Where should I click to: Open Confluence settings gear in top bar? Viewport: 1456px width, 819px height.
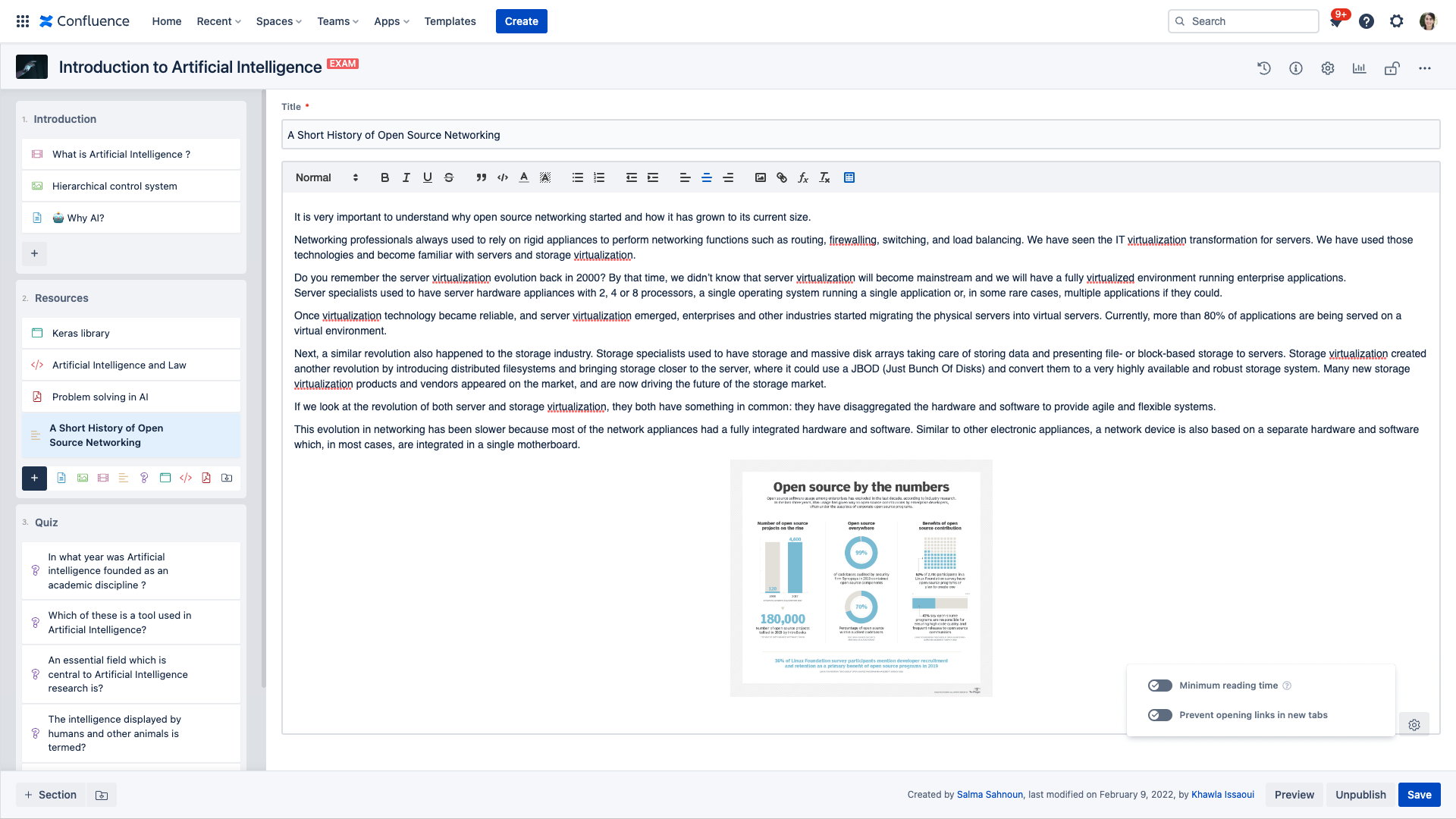click(1397, 21)
